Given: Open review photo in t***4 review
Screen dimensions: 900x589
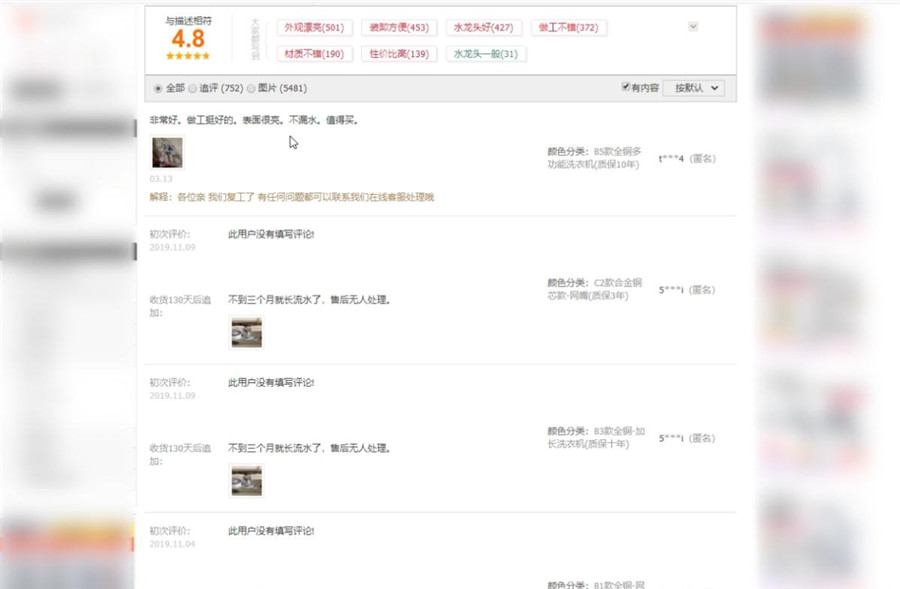Looking at the screenshot, I should [x=168, y=153].
